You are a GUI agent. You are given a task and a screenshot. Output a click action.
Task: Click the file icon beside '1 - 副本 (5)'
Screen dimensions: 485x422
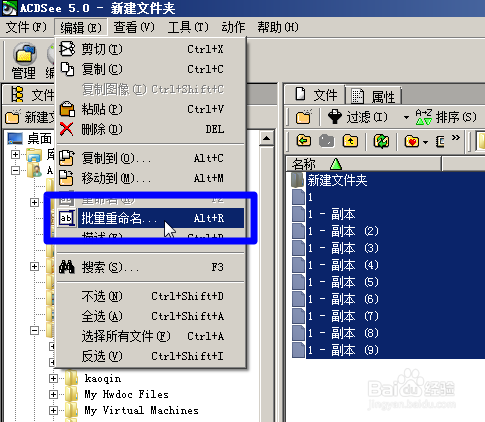(x=298, y=282)
